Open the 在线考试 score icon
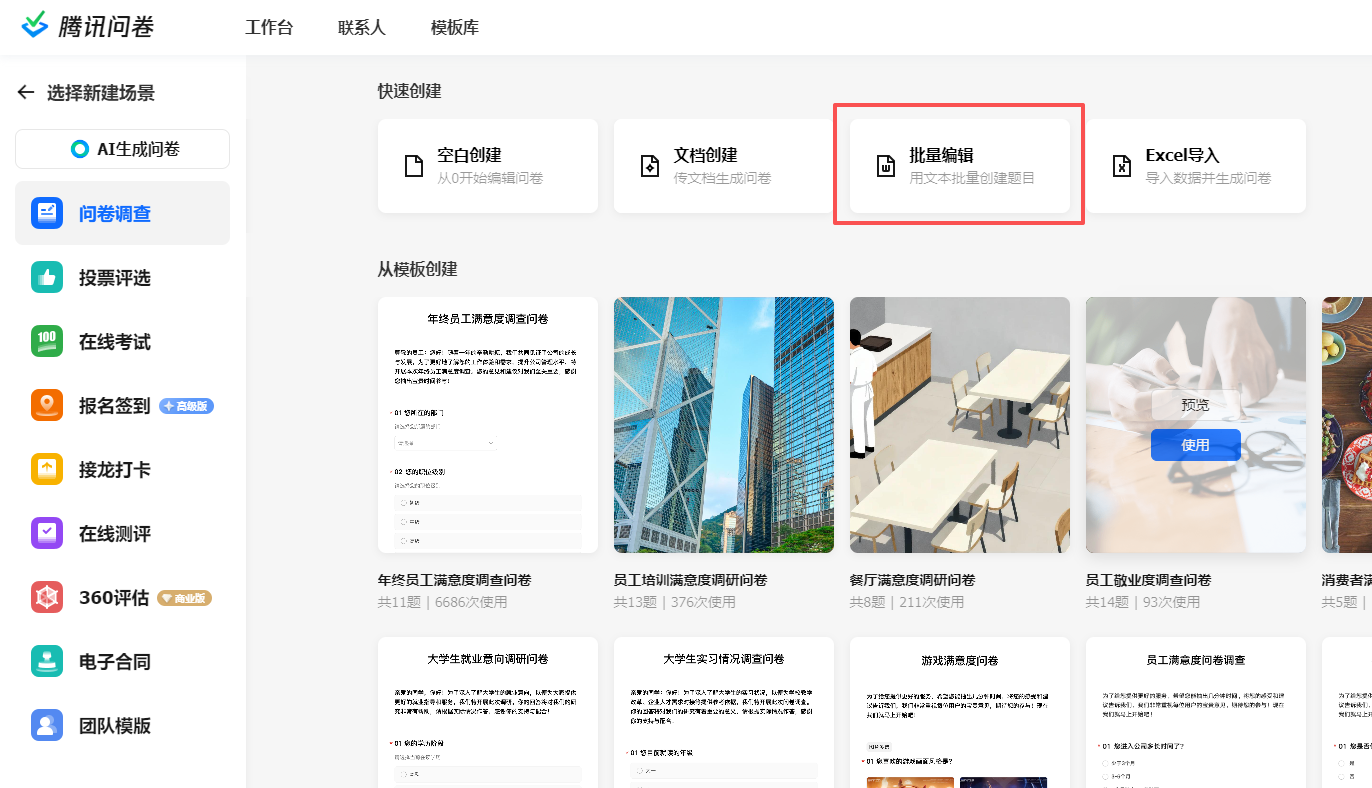 click(47, 342)
